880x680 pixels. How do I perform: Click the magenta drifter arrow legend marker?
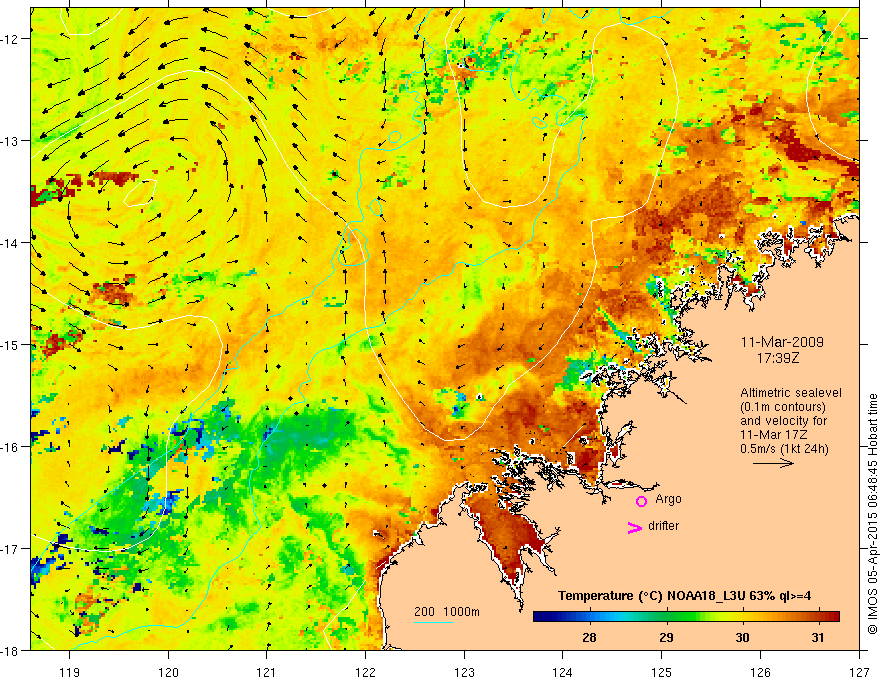(635, 527)
